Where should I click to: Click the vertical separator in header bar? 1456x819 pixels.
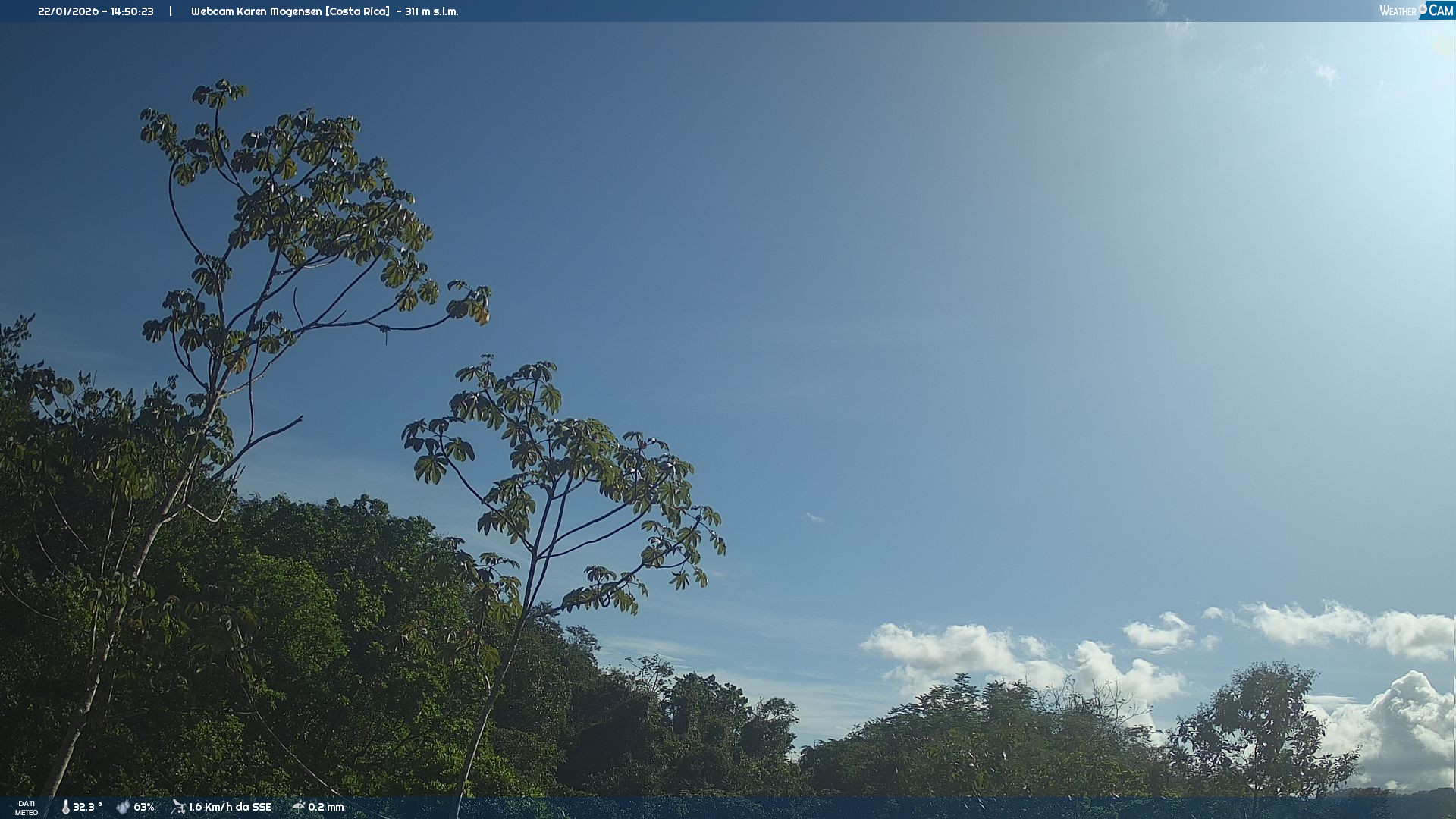[171, 11]
